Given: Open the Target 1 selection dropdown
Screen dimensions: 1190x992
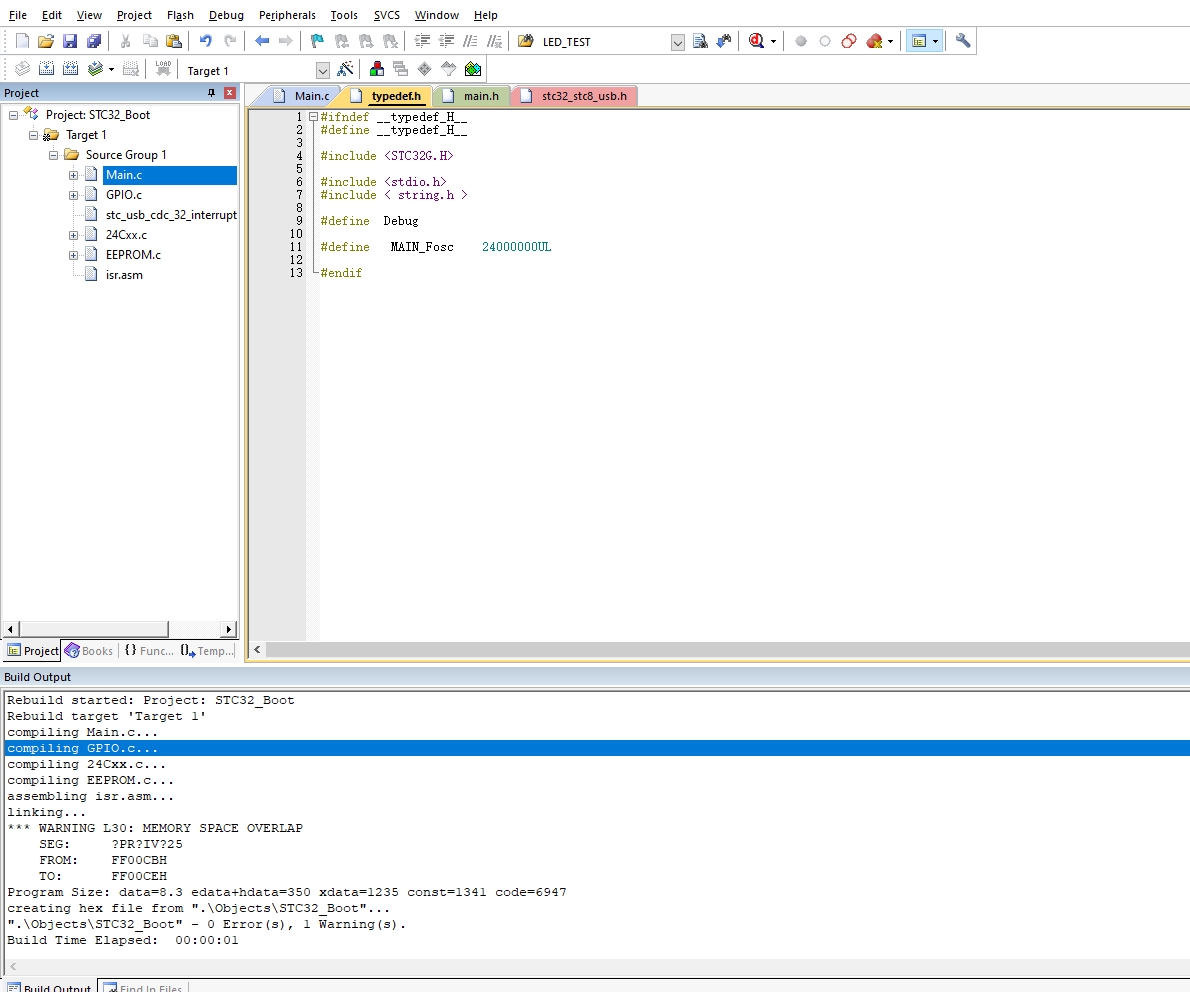Looking at the screenshot, I should coord(323,71).
